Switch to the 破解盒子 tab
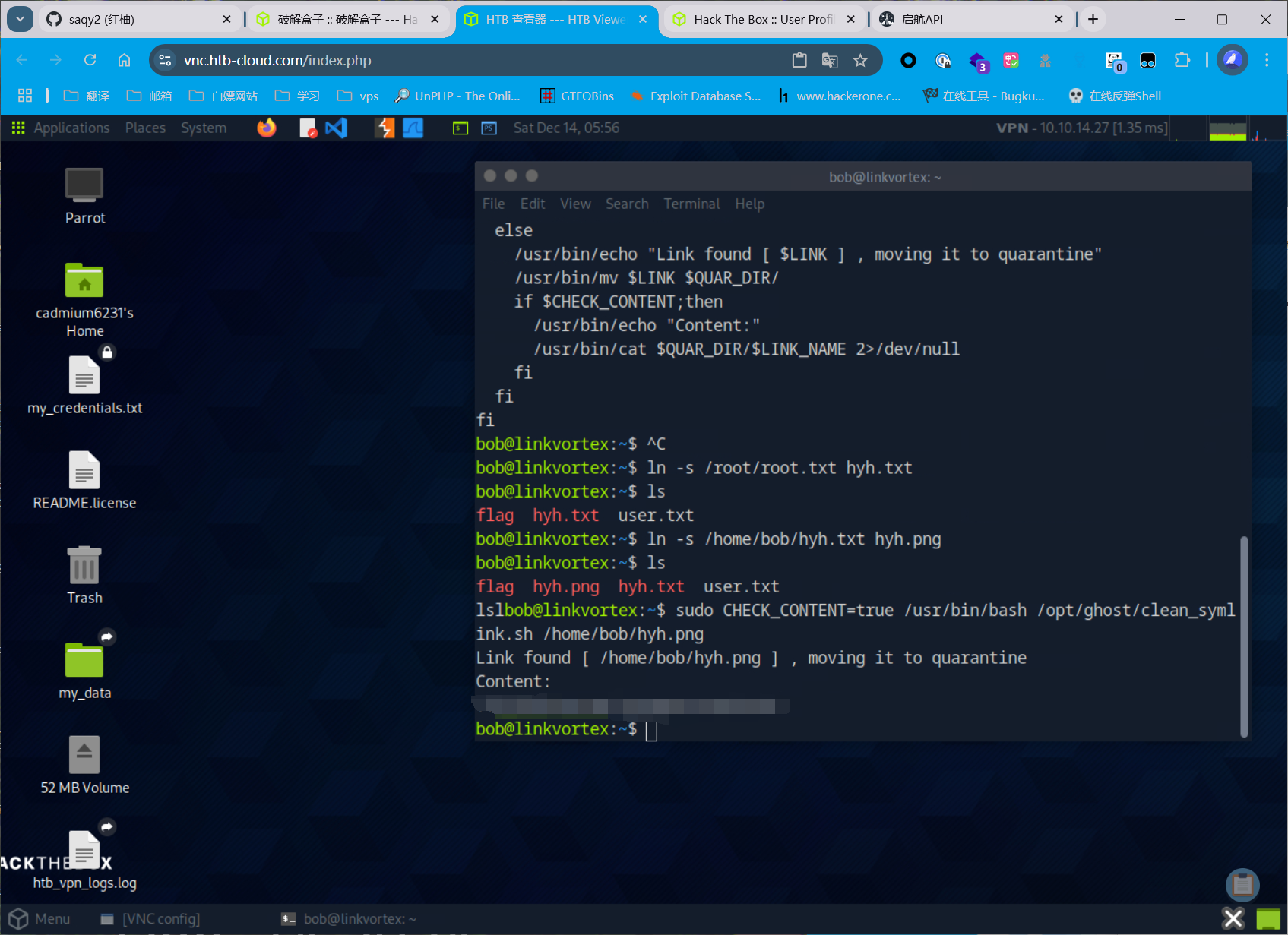This screenshot has height=935, width=1288. [347, 19]
